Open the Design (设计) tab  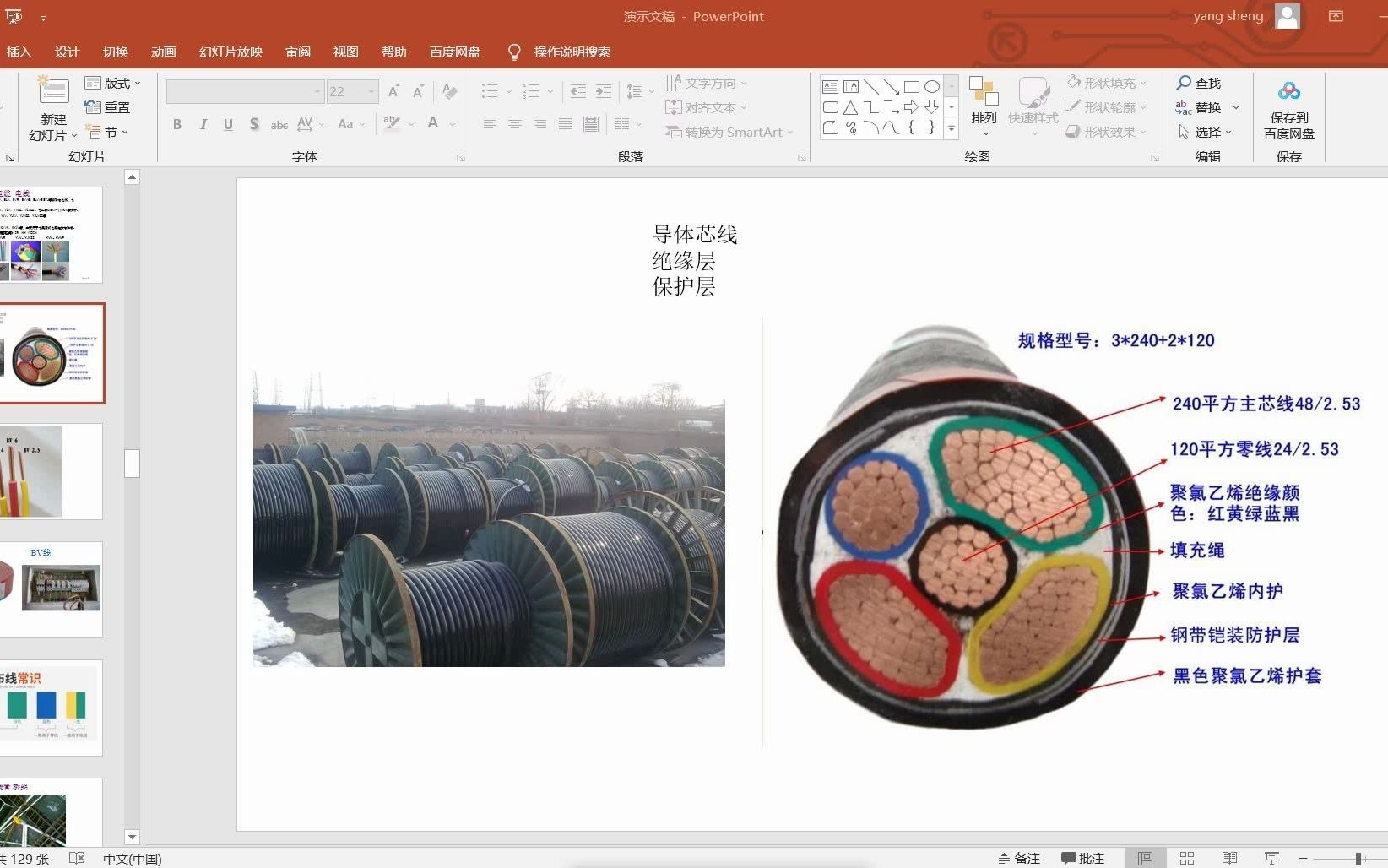click(x=68, y=52)
